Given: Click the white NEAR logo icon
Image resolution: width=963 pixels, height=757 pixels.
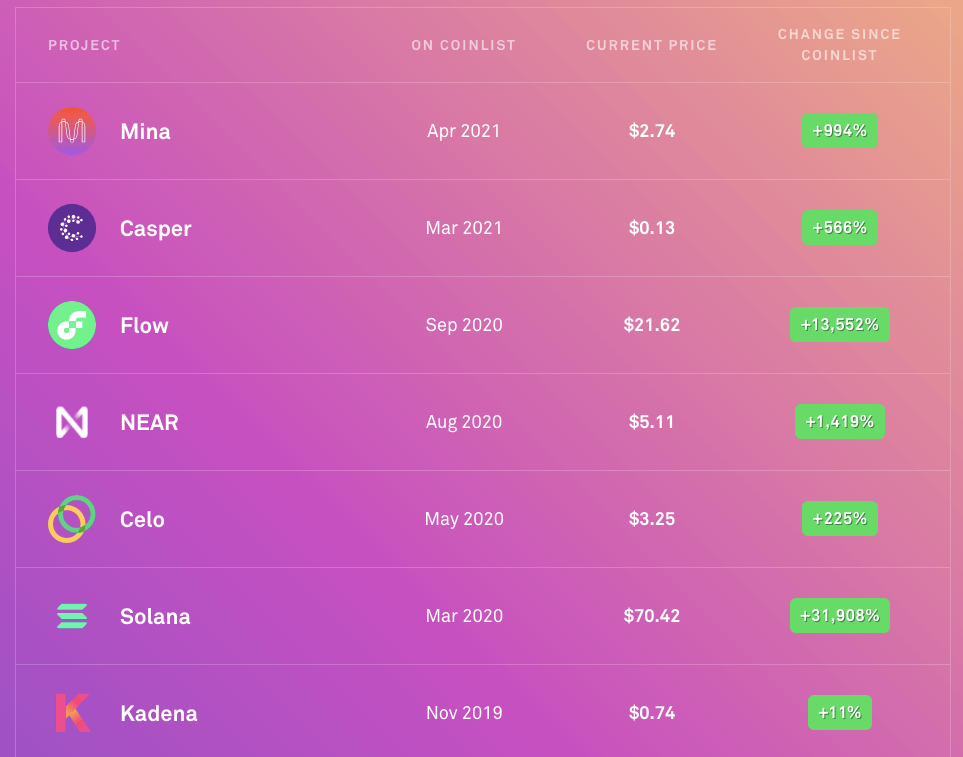Looking at the screenshot, I should click(x=72, y=422).
